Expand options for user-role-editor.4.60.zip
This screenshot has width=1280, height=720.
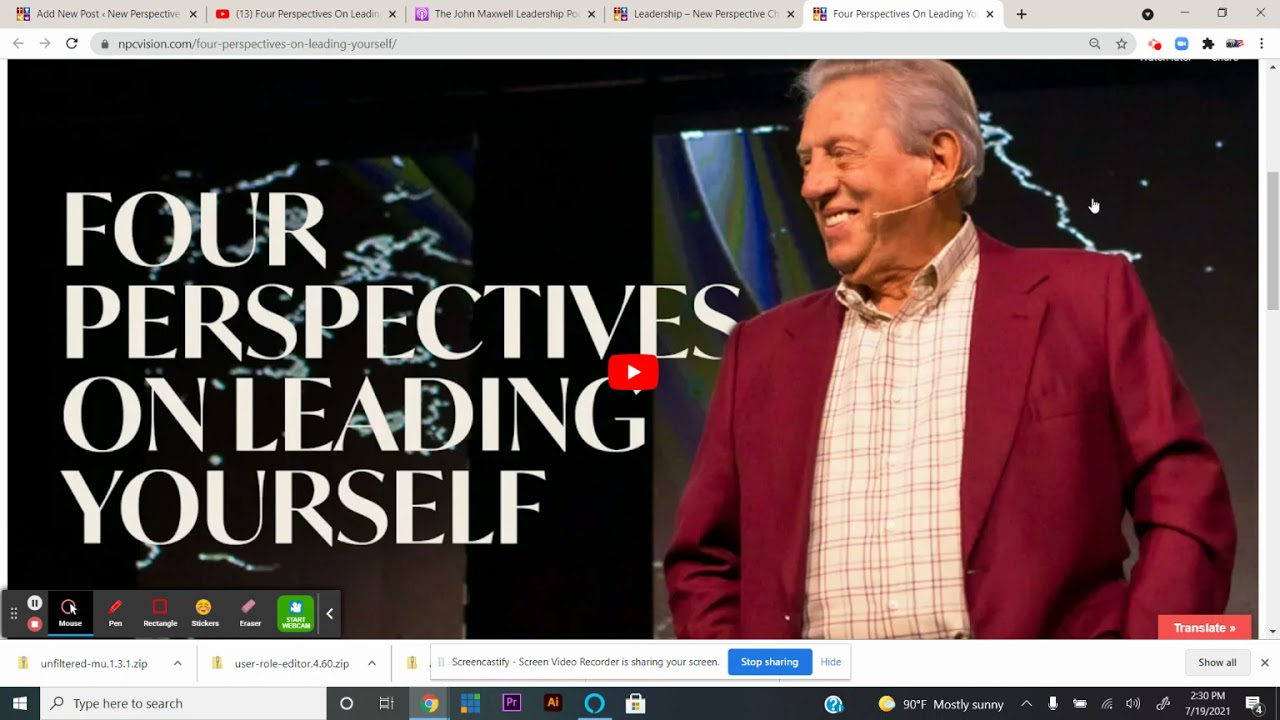point(371,663)
